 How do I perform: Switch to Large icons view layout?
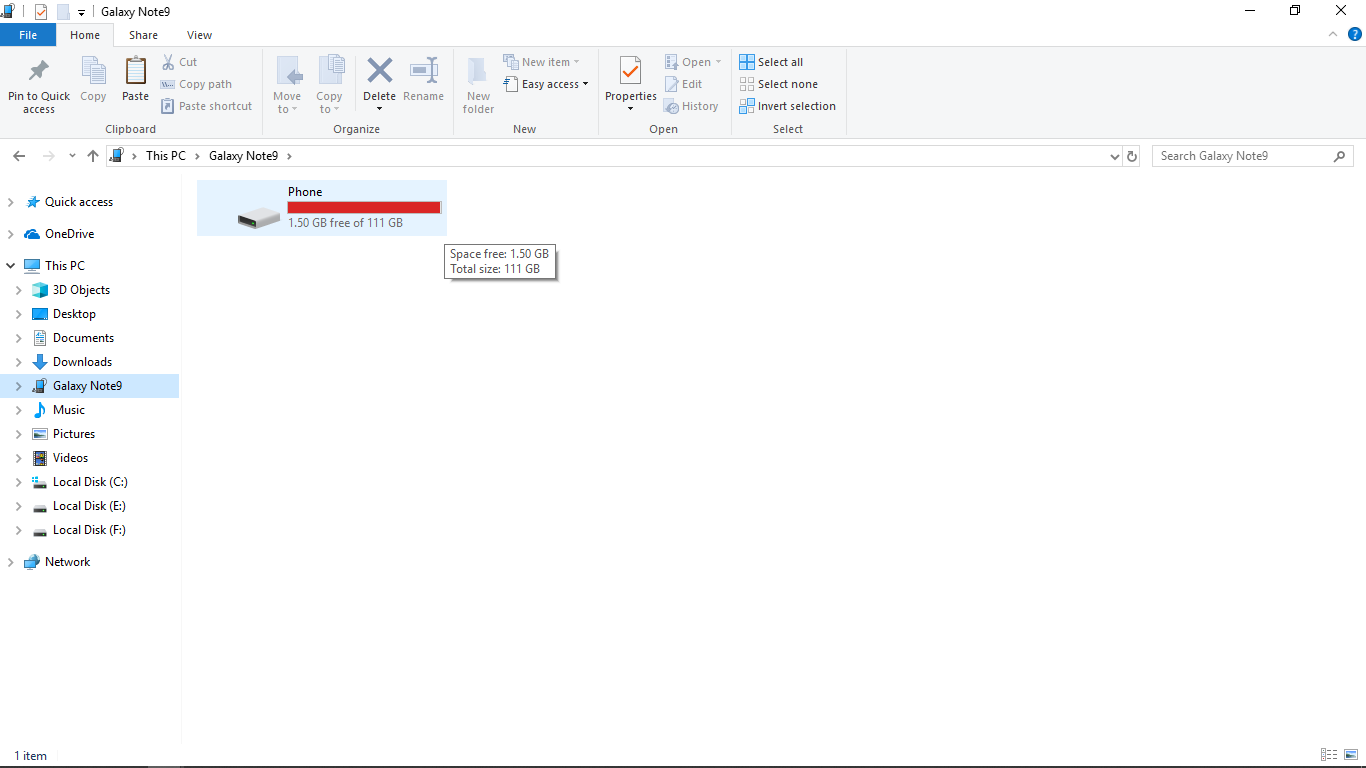coord(1351,755)
